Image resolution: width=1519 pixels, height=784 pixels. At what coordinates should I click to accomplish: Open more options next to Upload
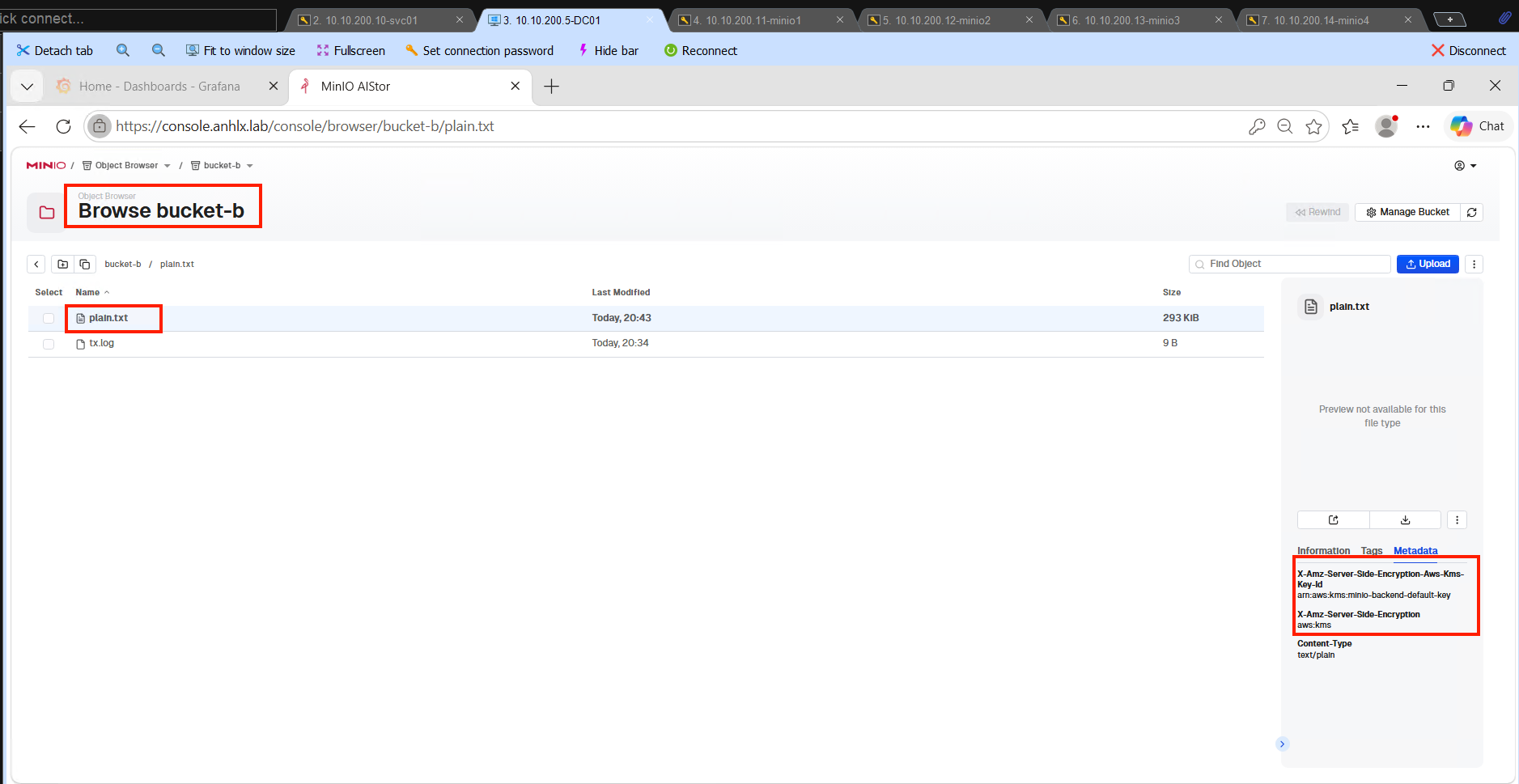pyautogui.click(x=1474, y=264)
